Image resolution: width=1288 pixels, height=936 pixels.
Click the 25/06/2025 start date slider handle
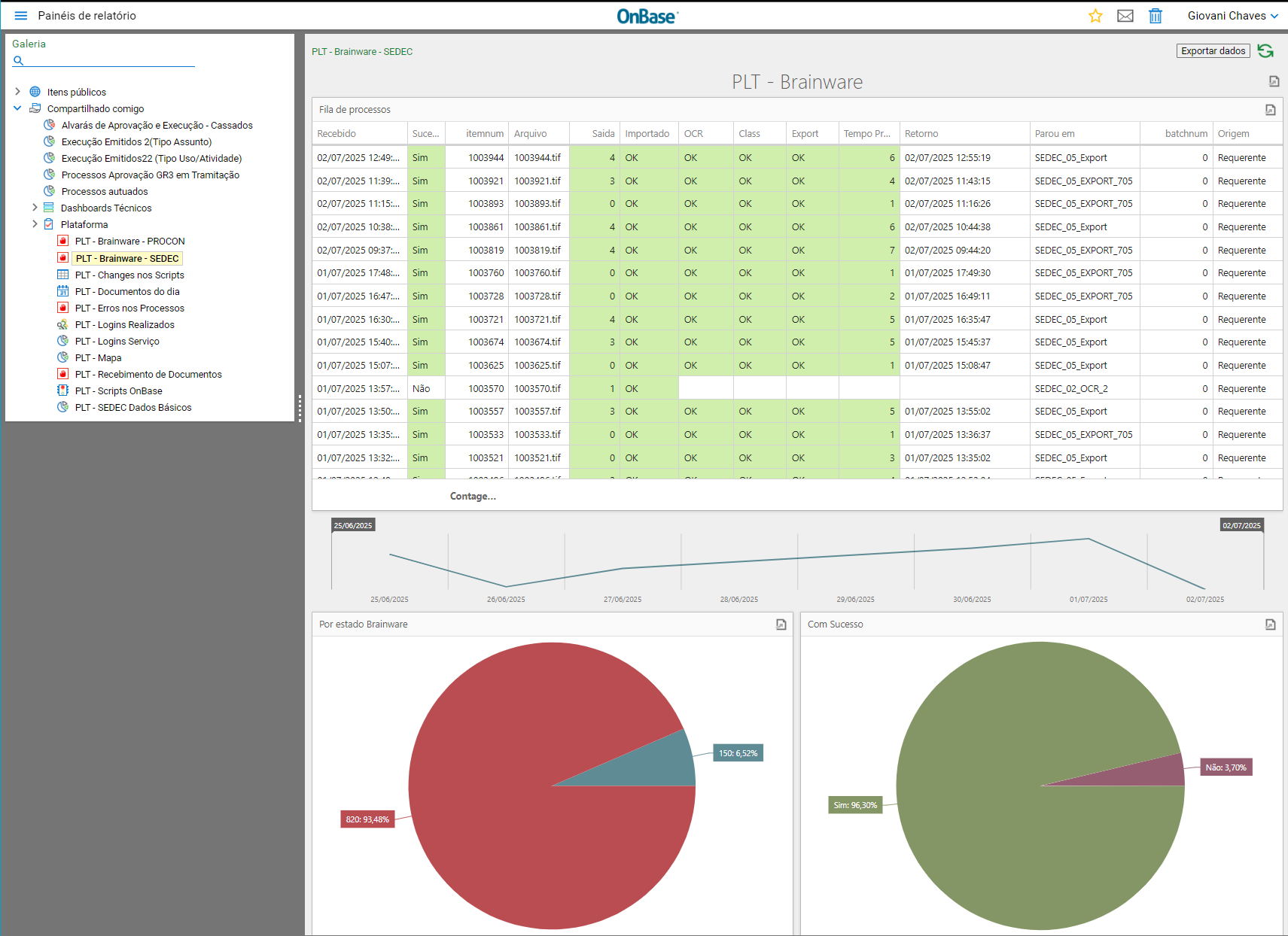point(353,525)
